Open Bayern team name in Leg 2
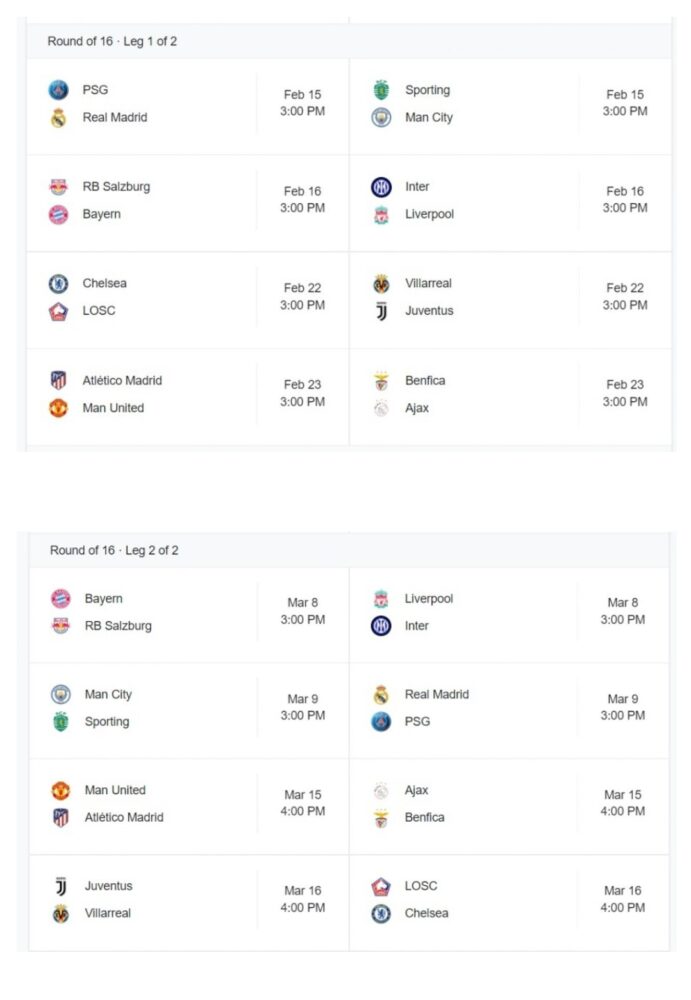The width and height of the screenshot is (691, 1000). [x=103, y=599]
